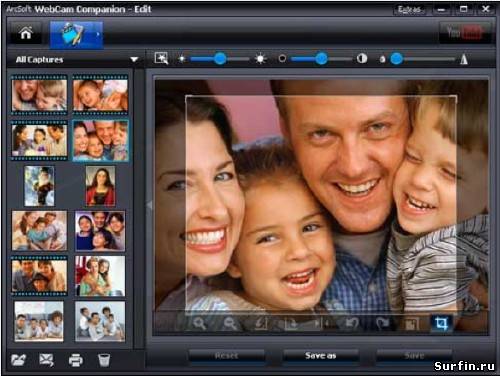
Task: Open the YouTube upload button
Action: [x=464, y=33]
